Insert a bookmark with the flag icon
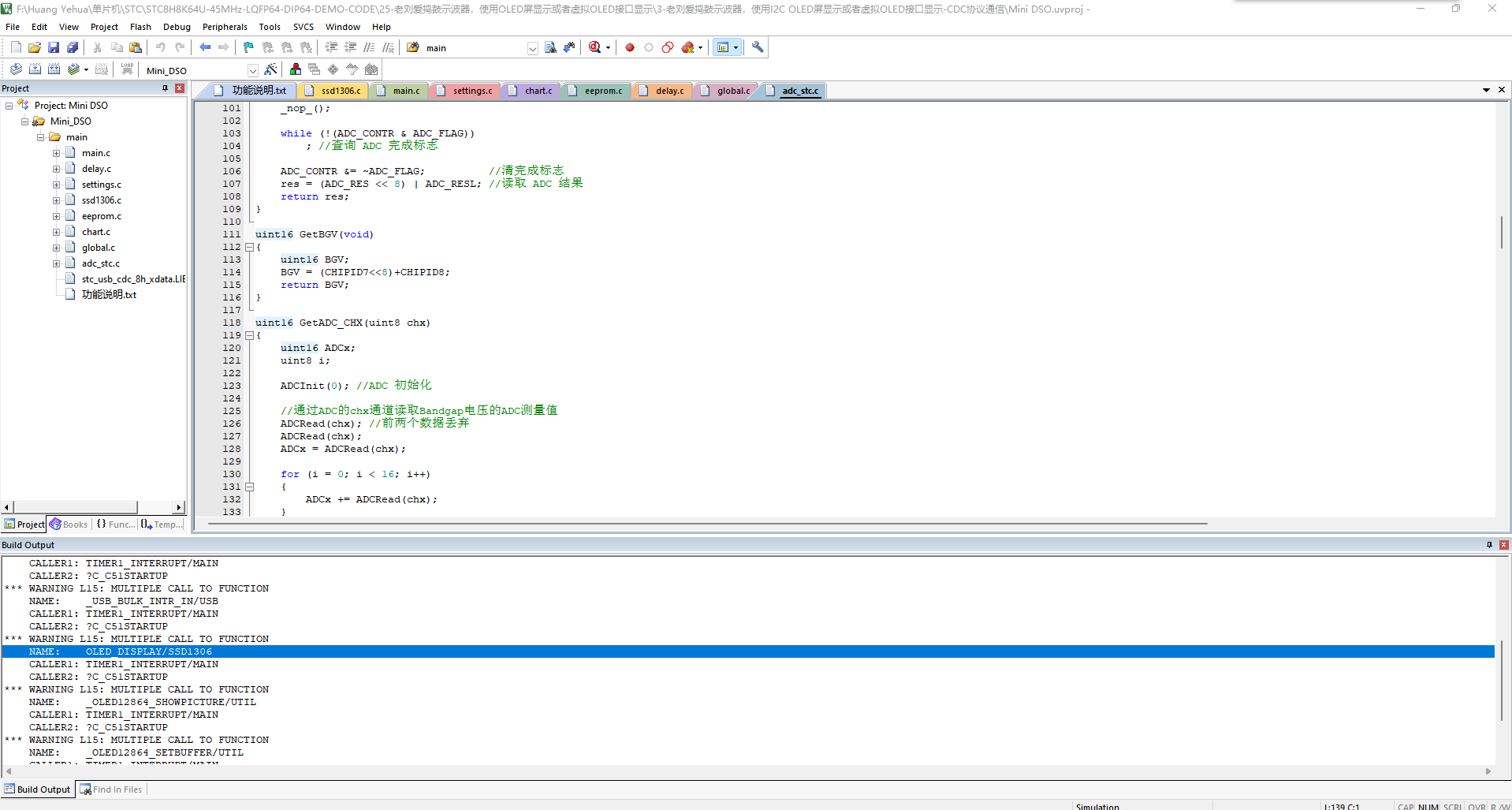The height and width of the screenshot is (810, 1512). (x=248, y=48)
